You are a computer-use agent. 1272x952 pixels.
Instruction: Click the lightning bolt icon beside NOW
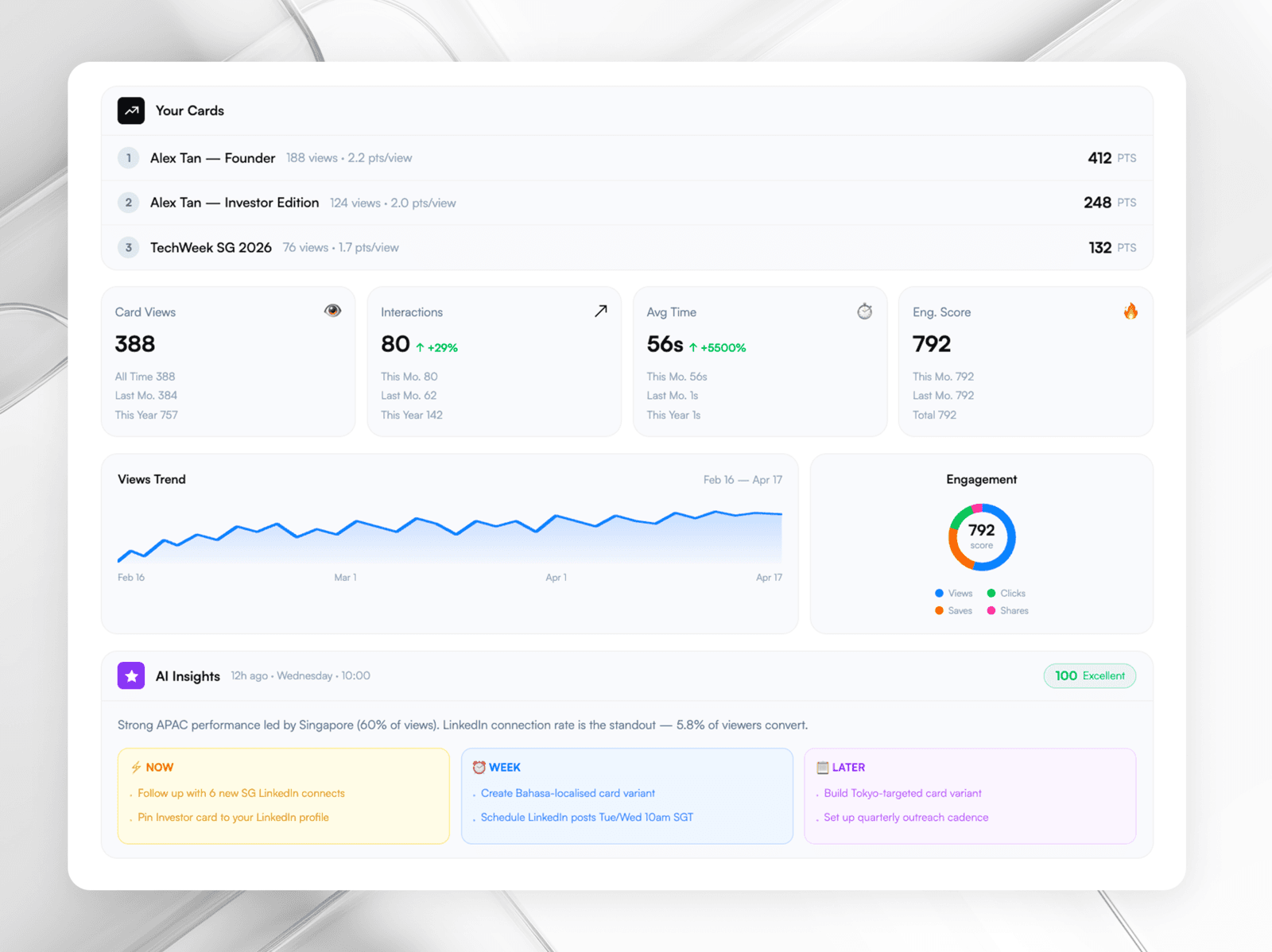(x=136, y=767)
